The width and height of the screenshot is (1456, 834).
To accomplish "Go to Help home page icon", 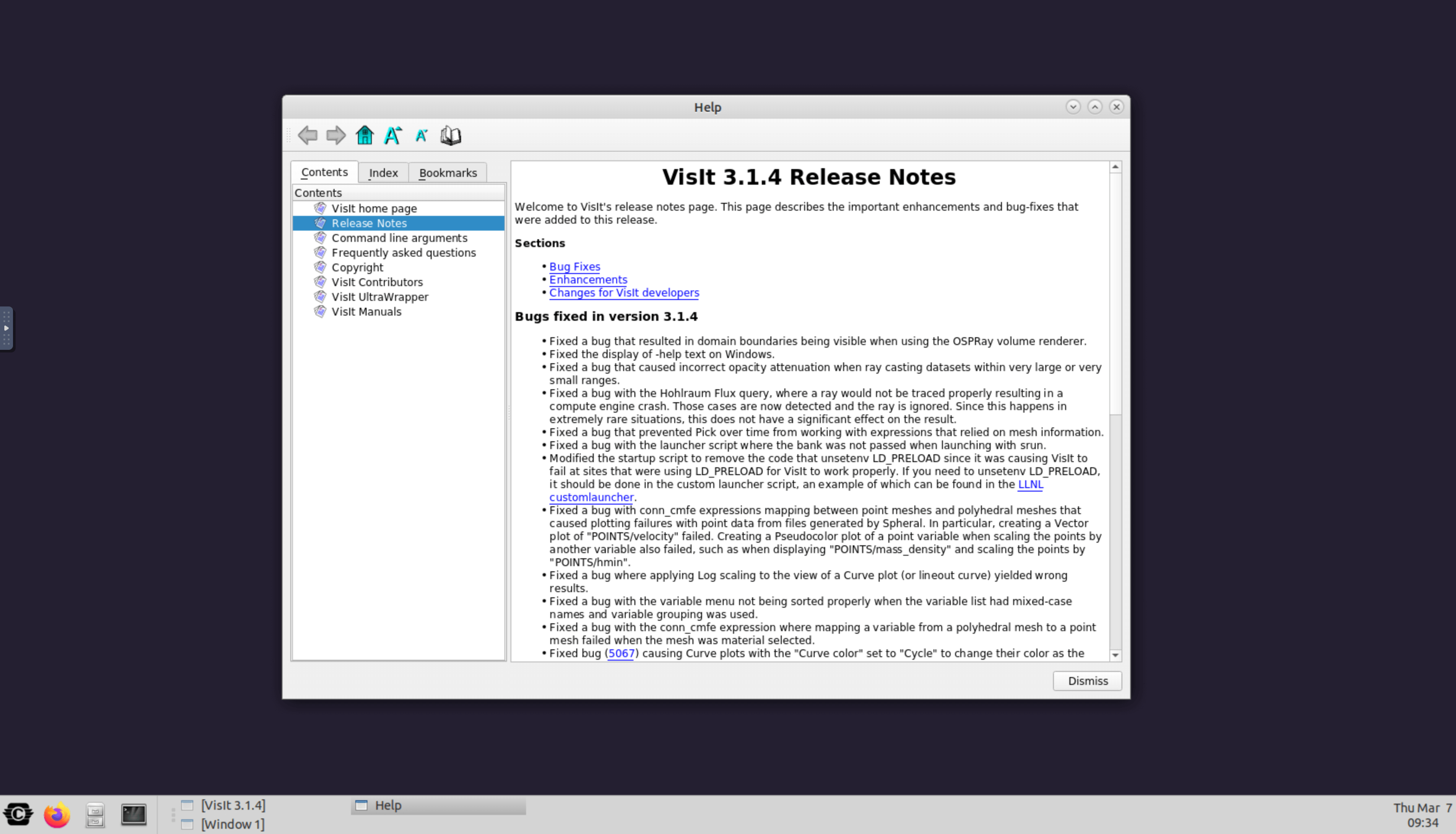I will pyautogui.click(x=365, y=135).
